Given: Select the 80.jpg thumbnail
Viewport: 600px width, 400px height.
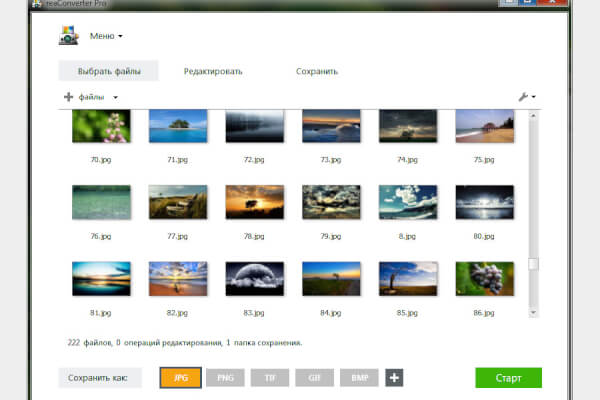Looking at the screenshot, I should click(x=484, y=202).
